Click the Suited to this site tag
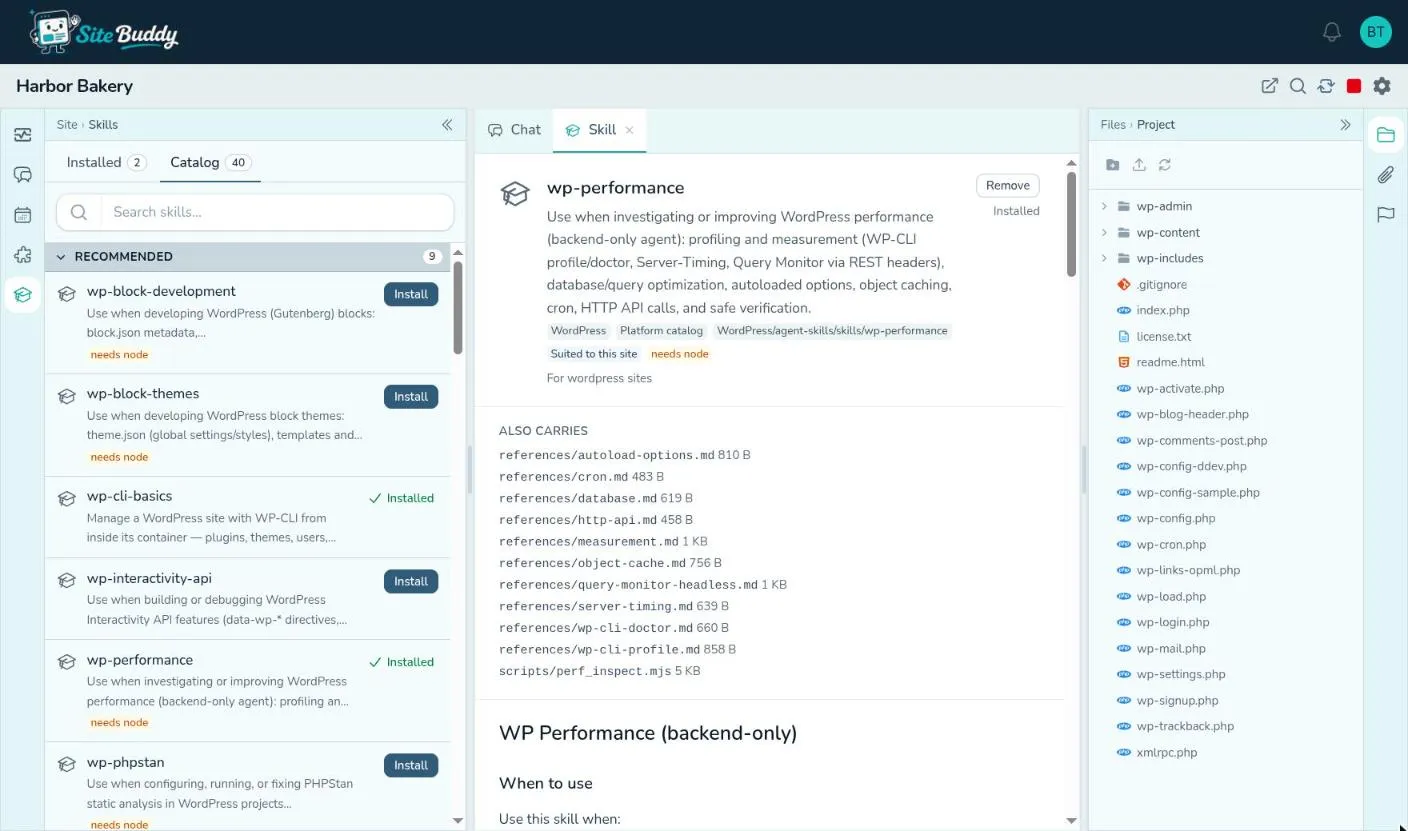 (x=594, y=354)
